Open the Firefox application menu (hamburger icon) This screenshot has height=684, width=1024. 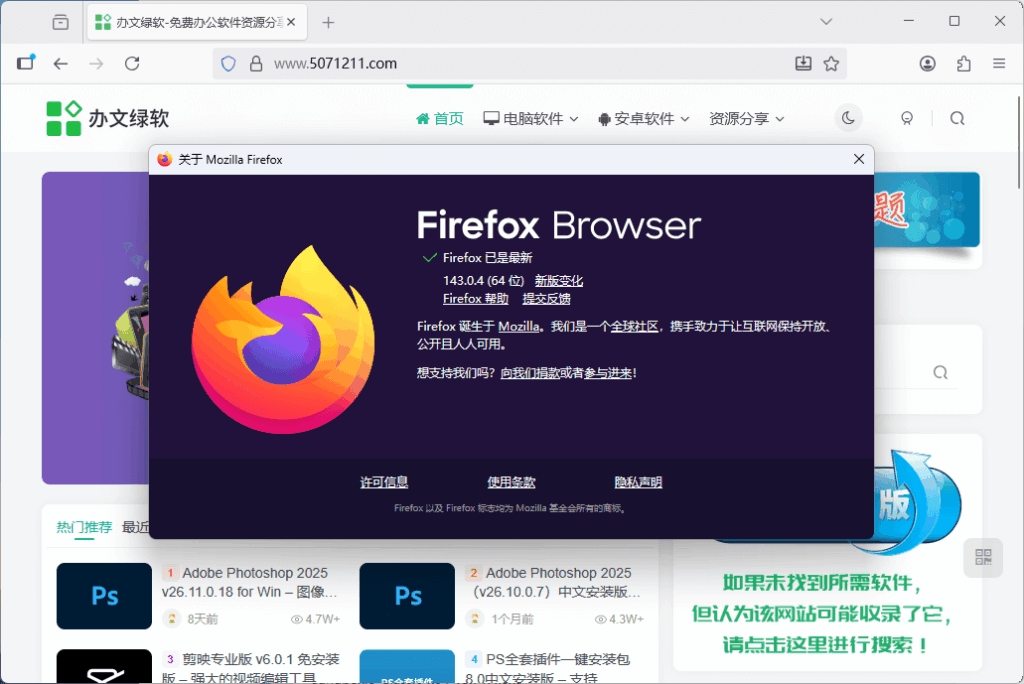pos(999,63)
